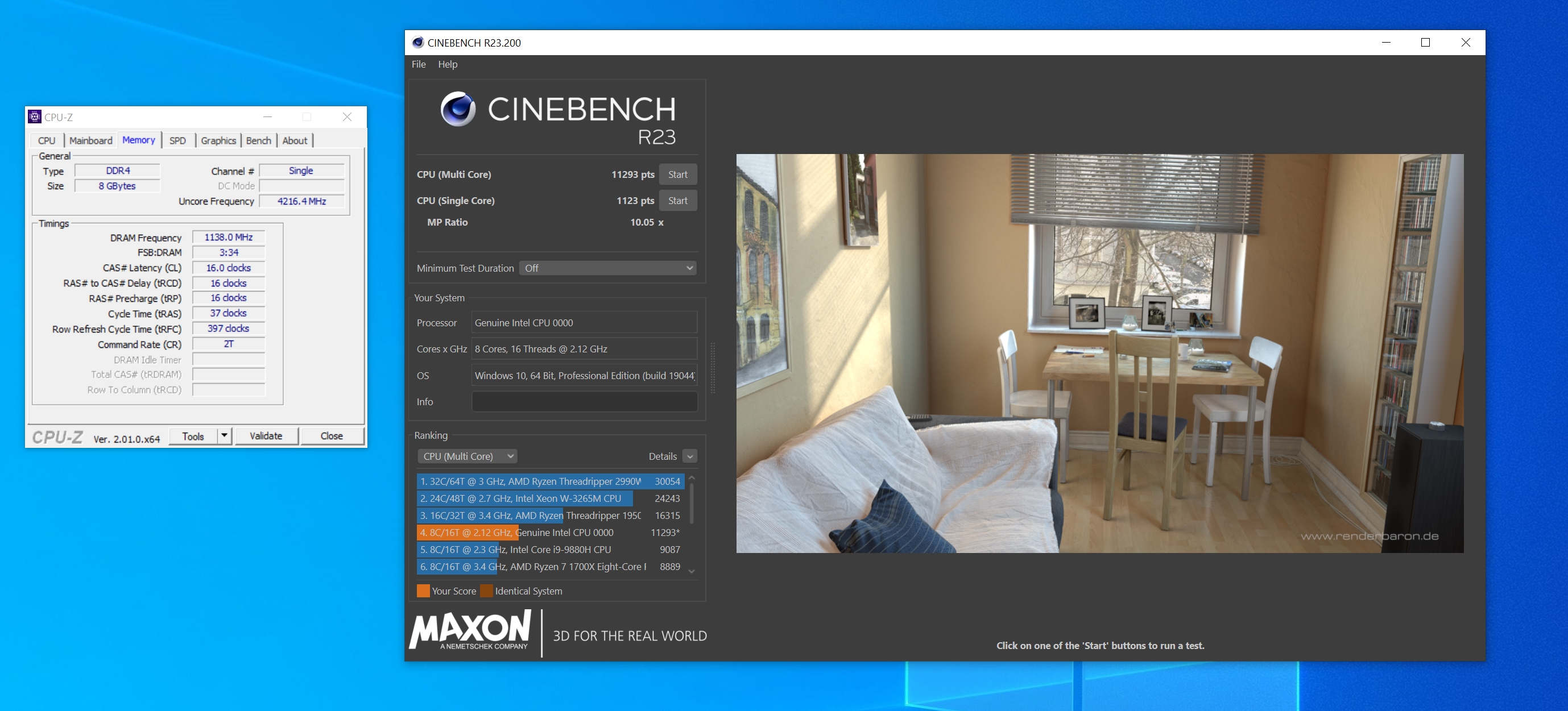Expand the ranking Details chevron
Viewport: 1568px width, 711px height.
690,456
